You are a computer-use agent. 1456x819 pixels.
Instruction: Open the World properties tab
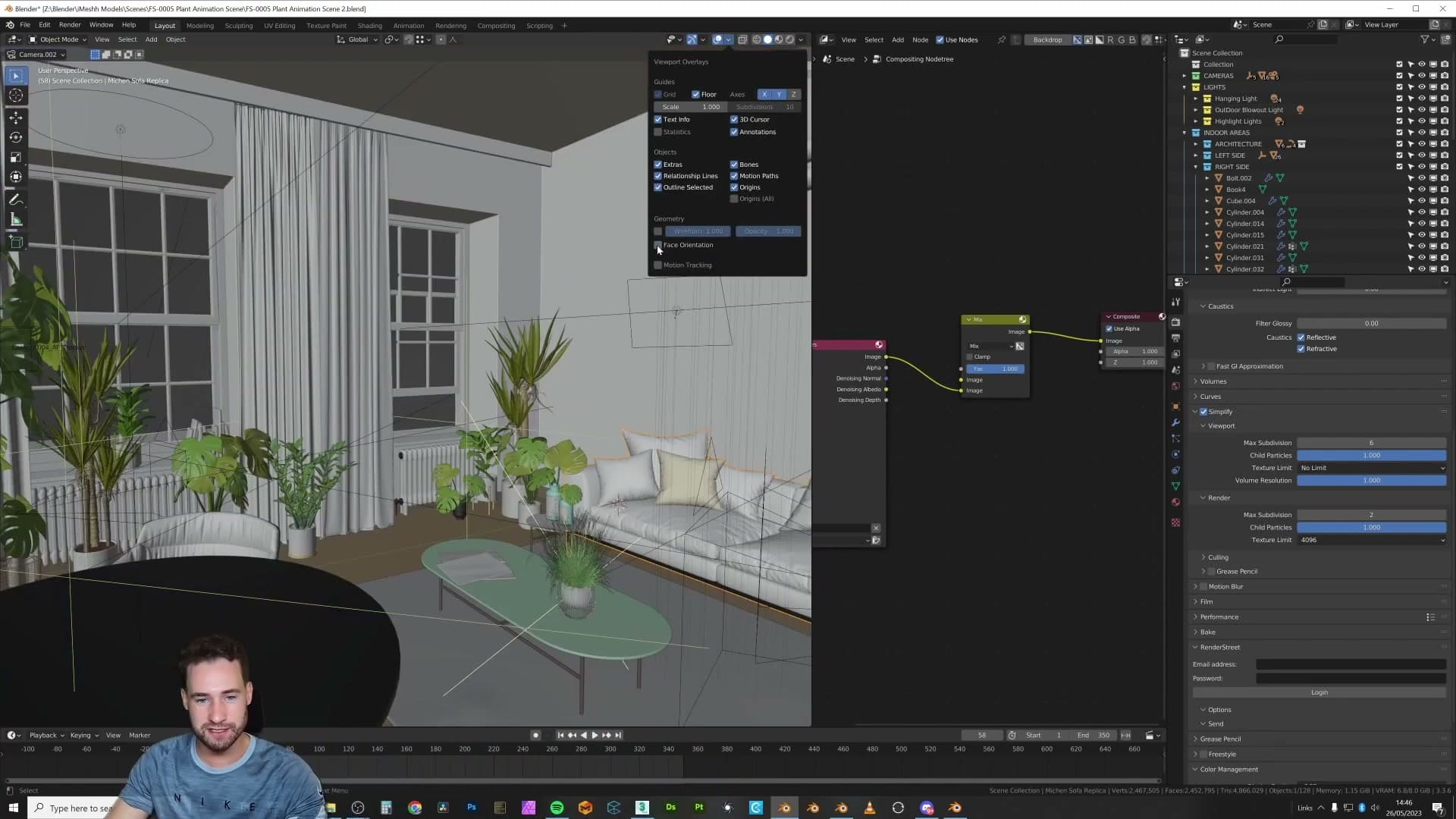[1175, 386]
